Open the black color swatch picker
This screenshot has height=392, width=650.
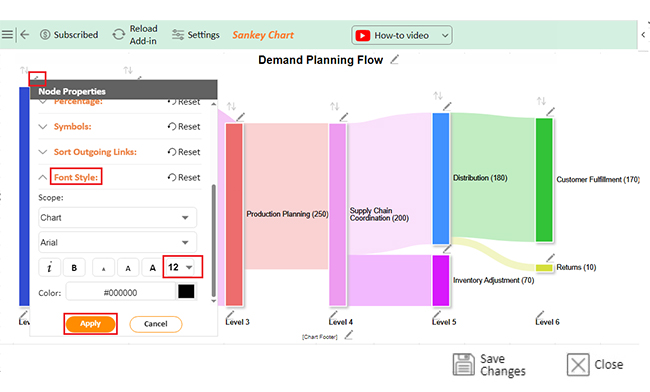(x=186, y=291)
